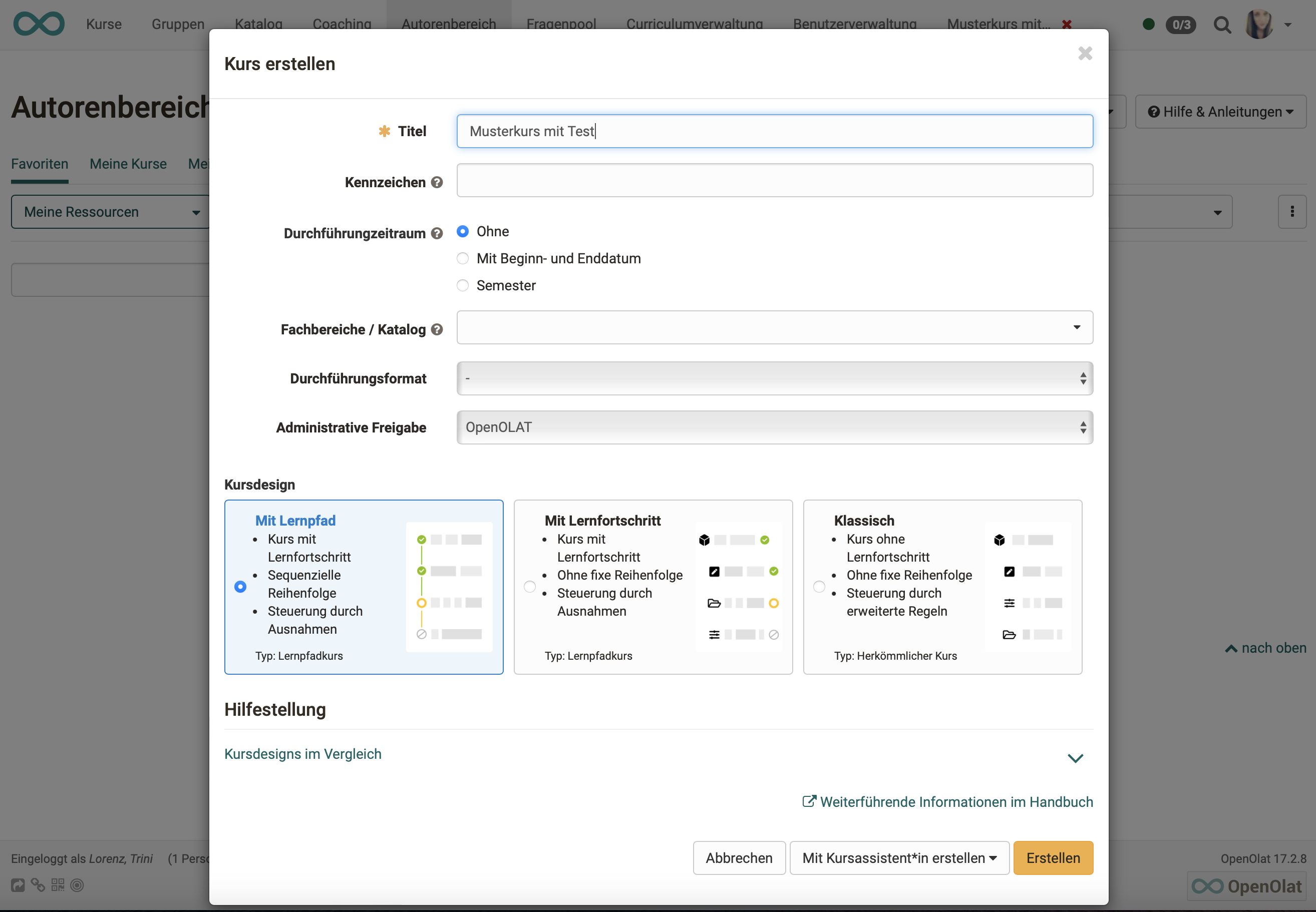1316x912 pixels.
Task: Open 'Weiterführende Informationen im Handbuch' link
Action: click(948, 802)
